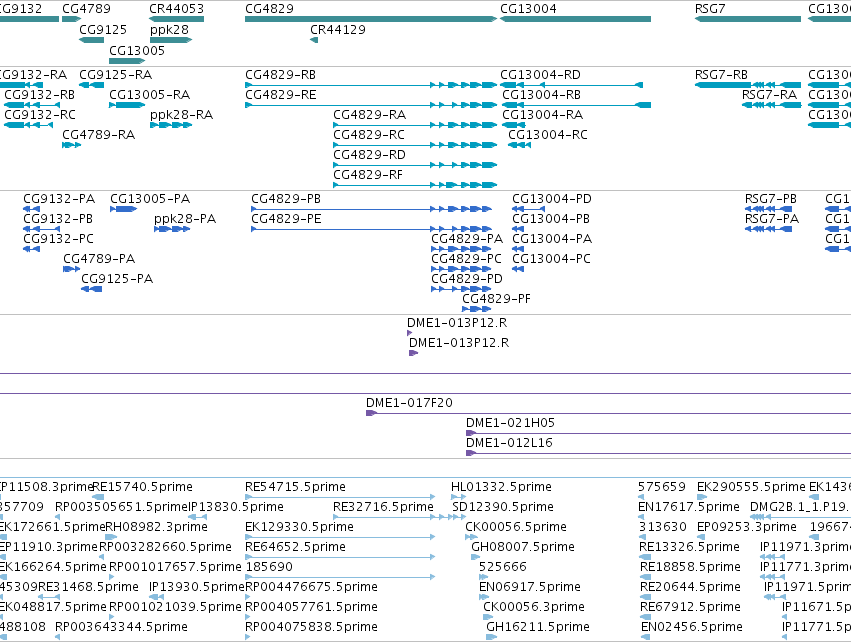Click the CG13004 gene label
Screen dimensions: 851x642
point(528,9)
